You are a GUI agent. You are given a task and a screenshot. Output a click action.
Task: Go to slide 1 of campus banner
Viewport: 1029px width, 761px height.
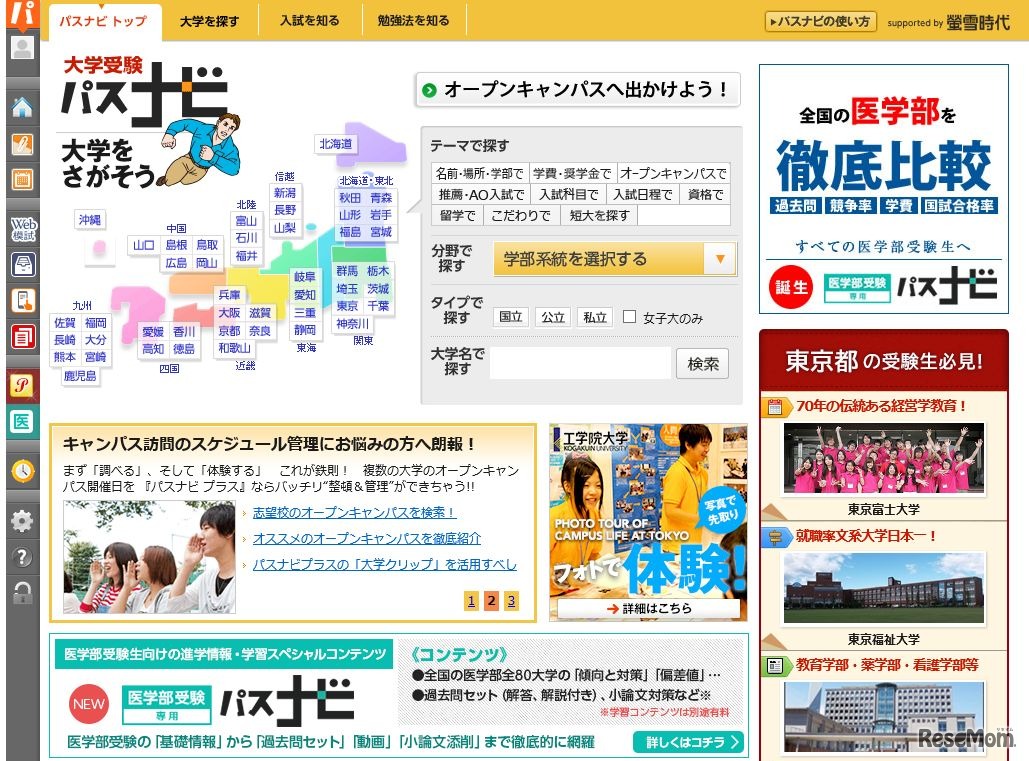(x=471, y=600)
